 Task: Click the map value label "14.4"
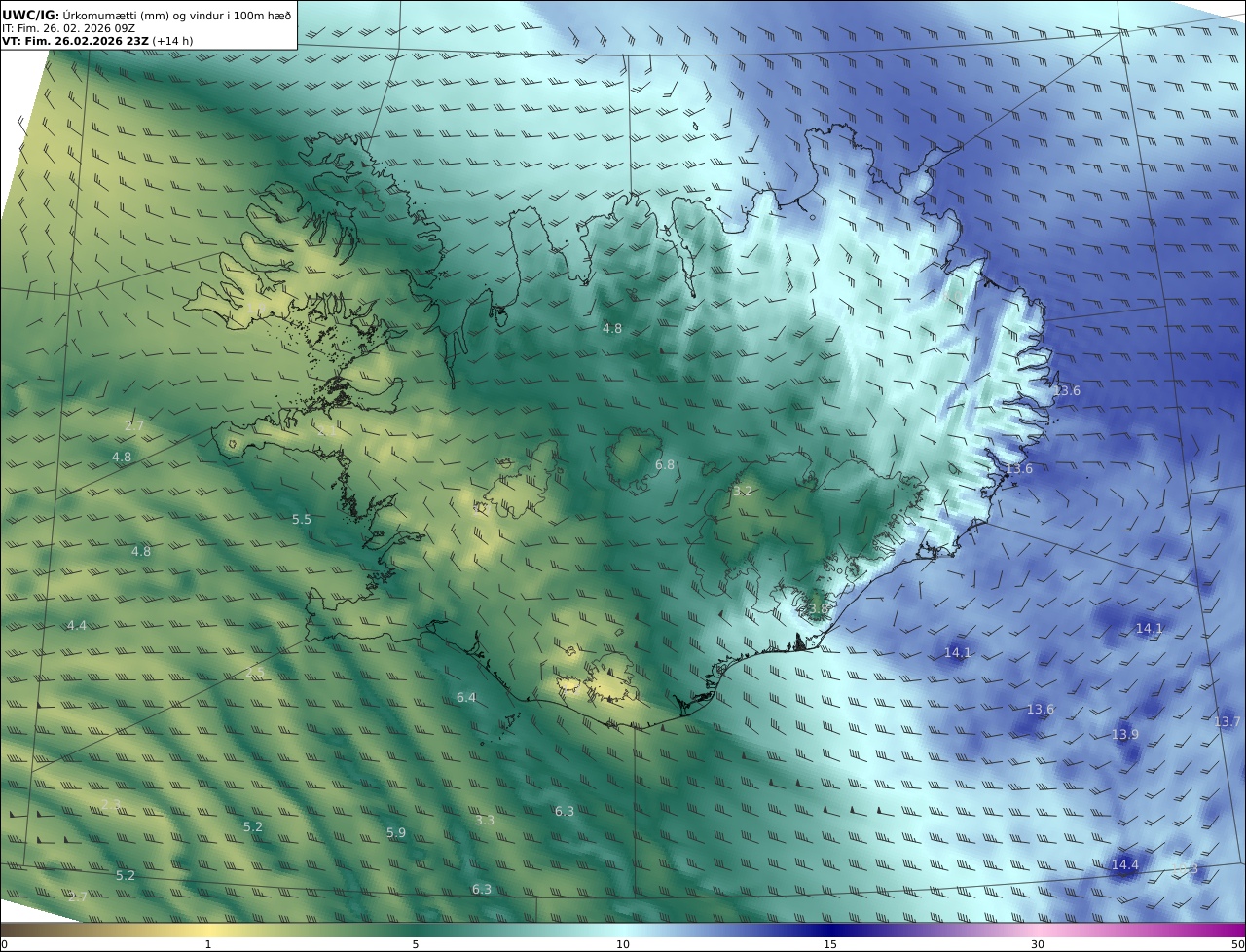pos(1125,864)
